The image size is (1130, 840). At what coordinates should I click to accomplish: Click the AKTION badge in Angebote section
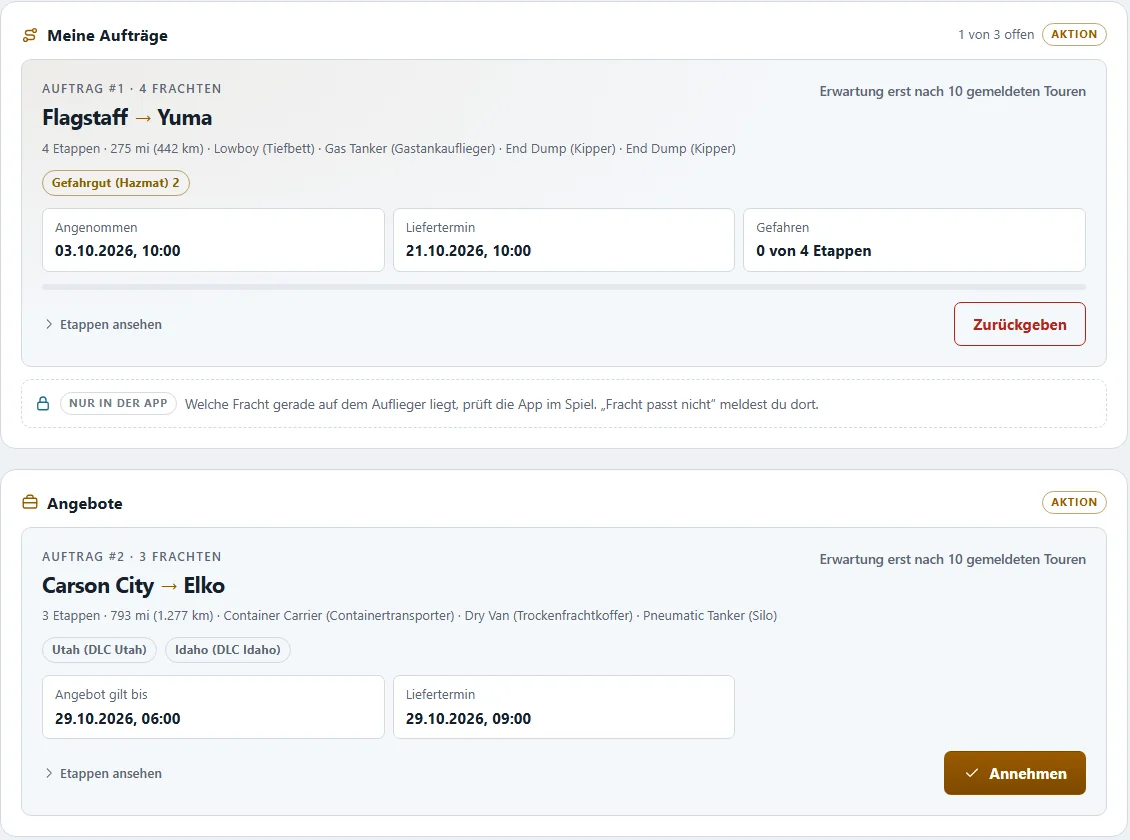coord(1074,502)
